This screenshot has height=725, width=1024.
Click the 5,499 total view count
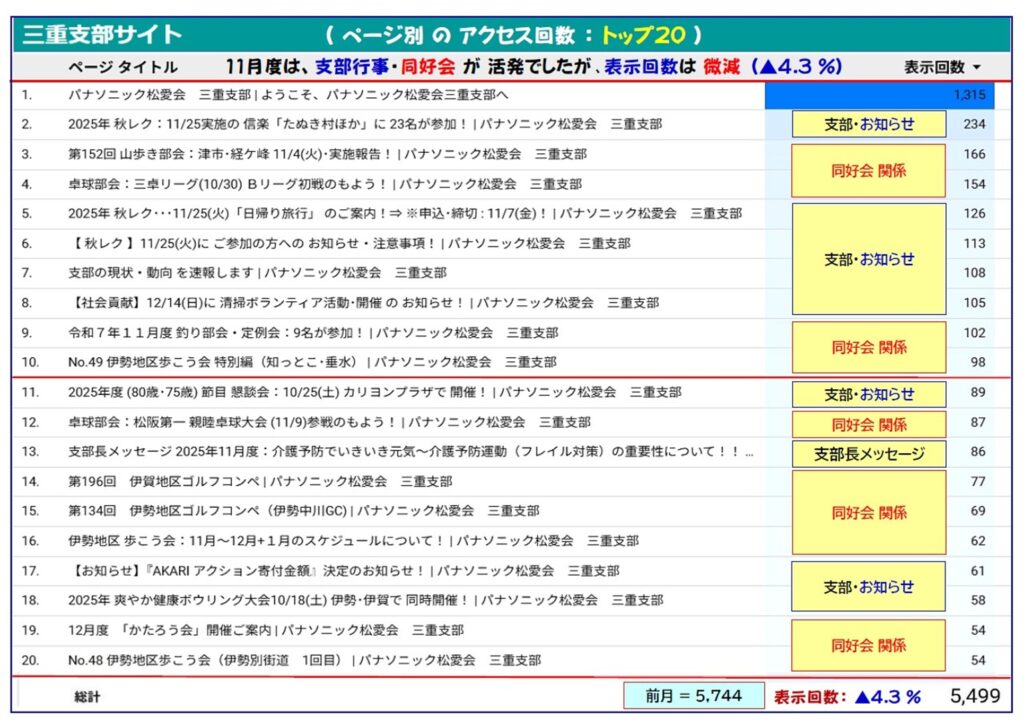pyautogui.click(x=974, y=695)
